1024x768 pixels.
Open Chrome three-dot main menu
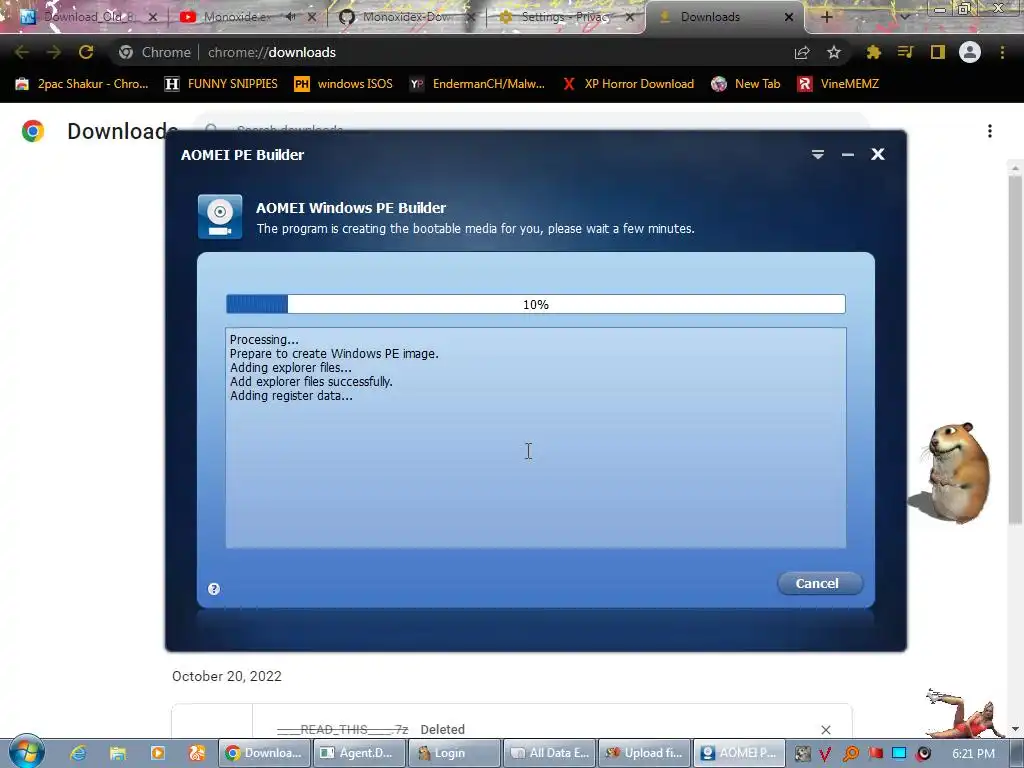coord(1002,52)
